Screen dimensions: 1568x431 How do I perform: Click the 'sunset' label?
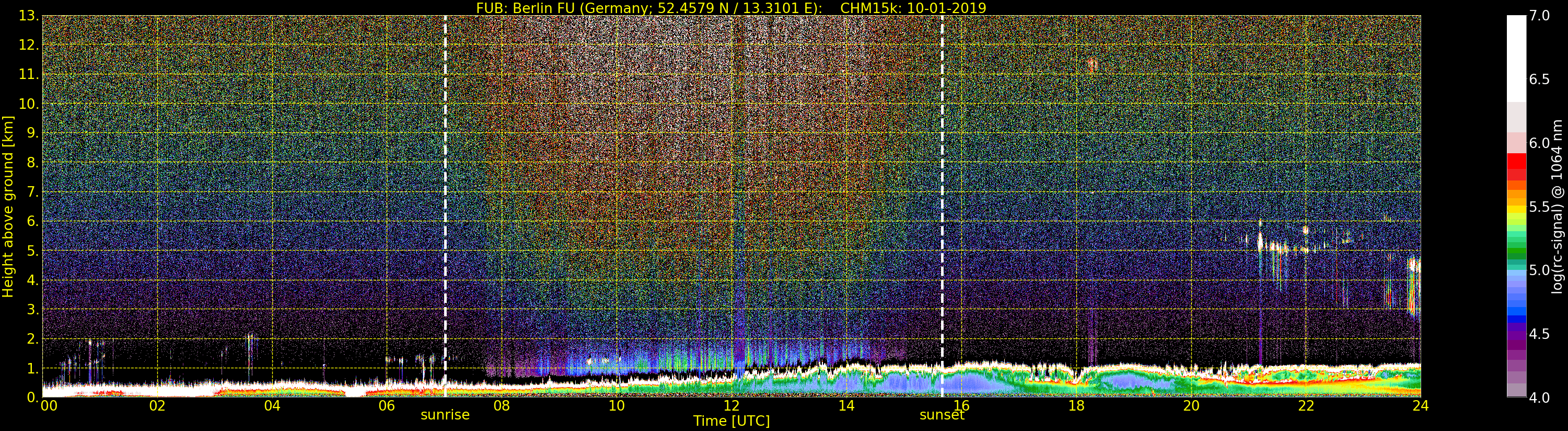[942, 415]
